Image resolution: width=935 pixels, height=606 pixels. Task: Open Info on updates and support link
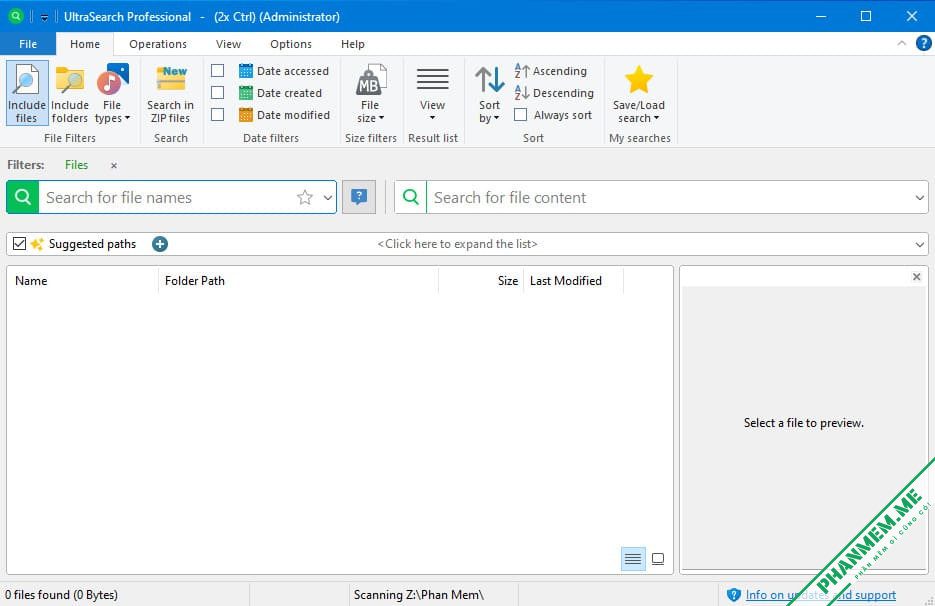click(x=821, y=595)
